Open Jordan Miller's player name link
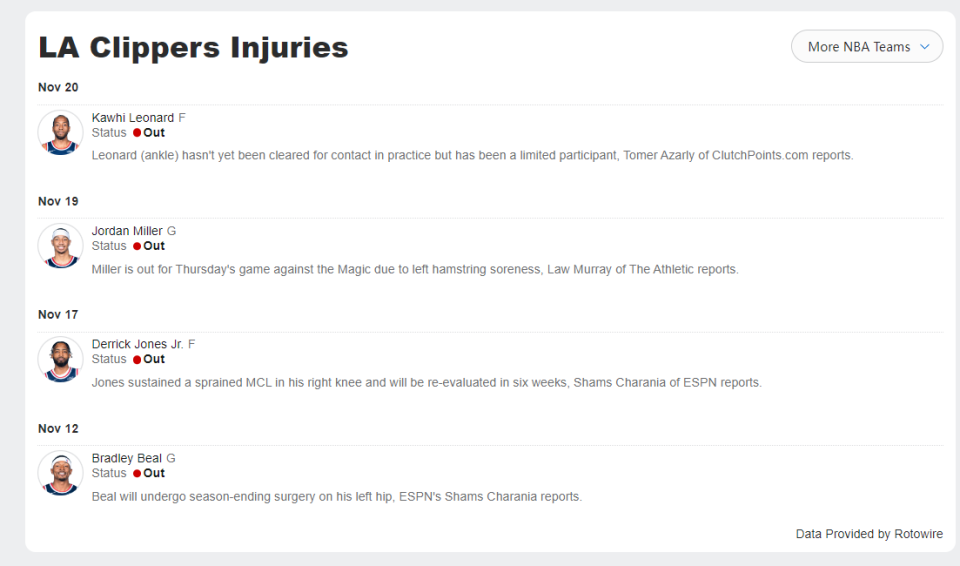960x566 pixels. point(127,231)
